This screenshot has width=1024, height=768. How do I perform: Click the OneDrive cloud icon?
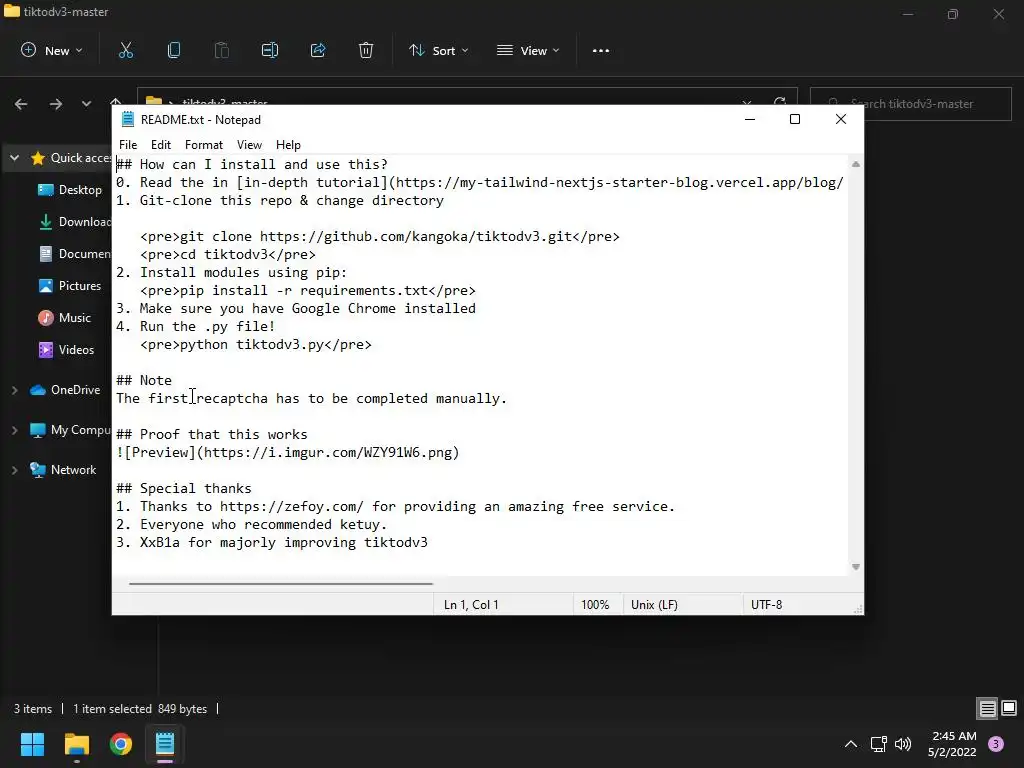[x=38, y=390]
